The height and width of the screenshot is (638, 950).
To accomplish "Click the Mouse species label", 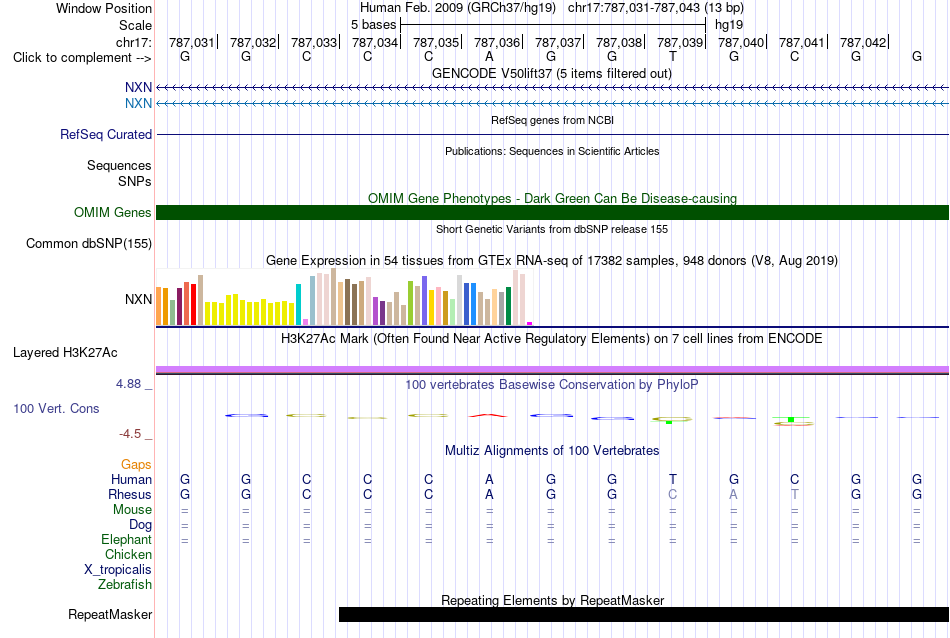I will (132, 510).
